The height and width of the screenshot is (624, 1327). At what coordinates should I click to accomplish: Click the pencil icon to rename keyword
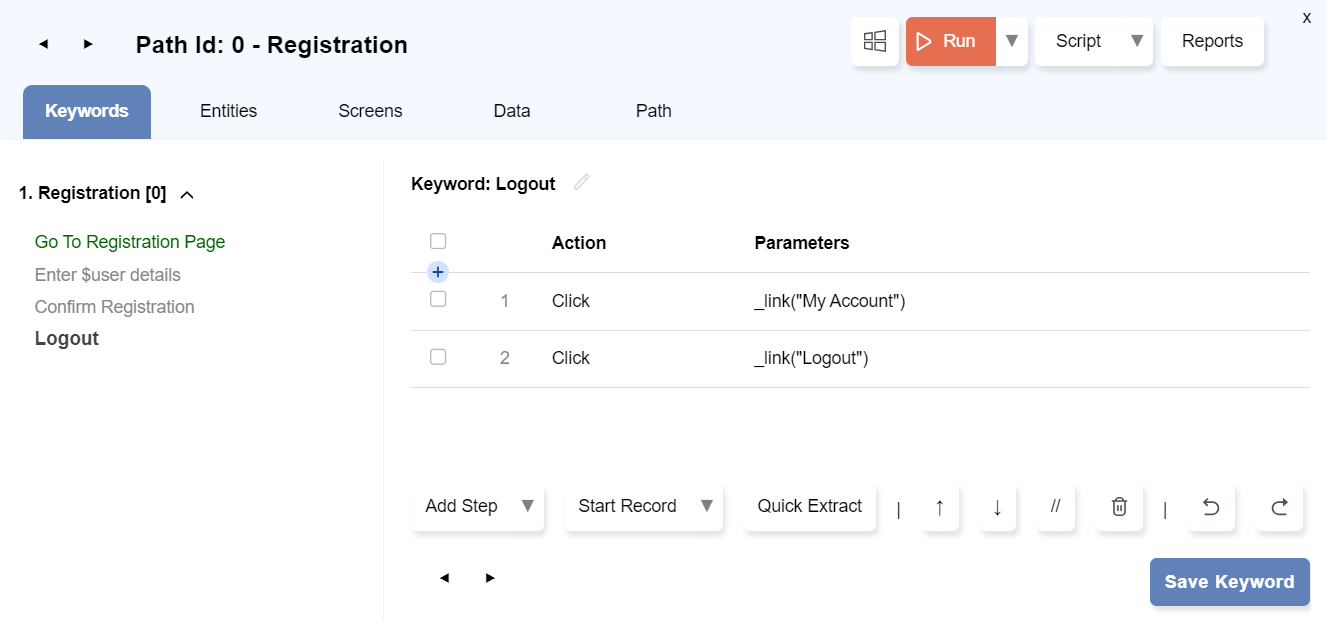click(582, 182)
